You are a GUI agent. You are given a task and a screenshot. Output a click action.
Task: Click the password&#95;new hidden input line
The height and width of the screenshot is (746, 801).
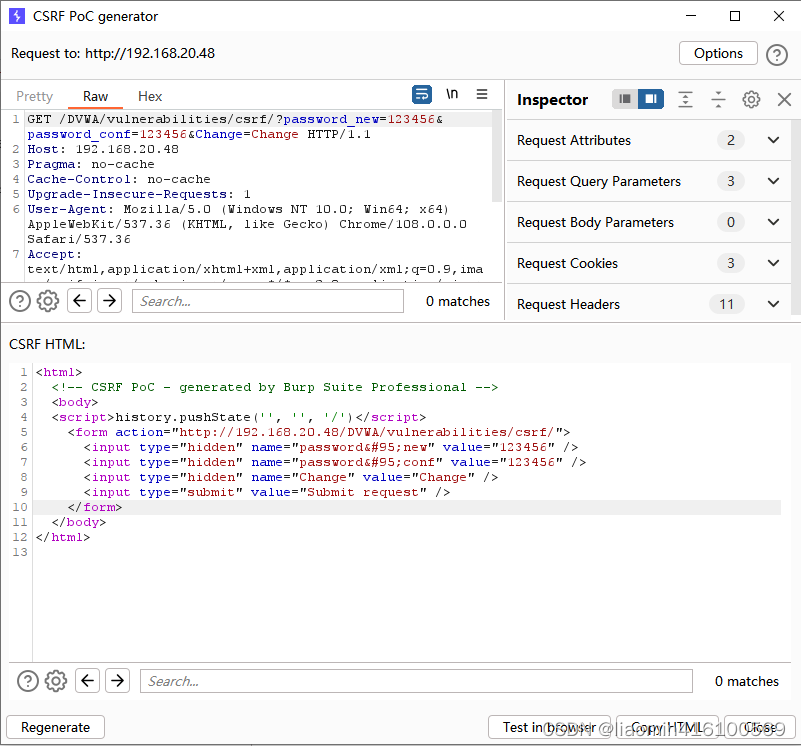click(331, 447)
